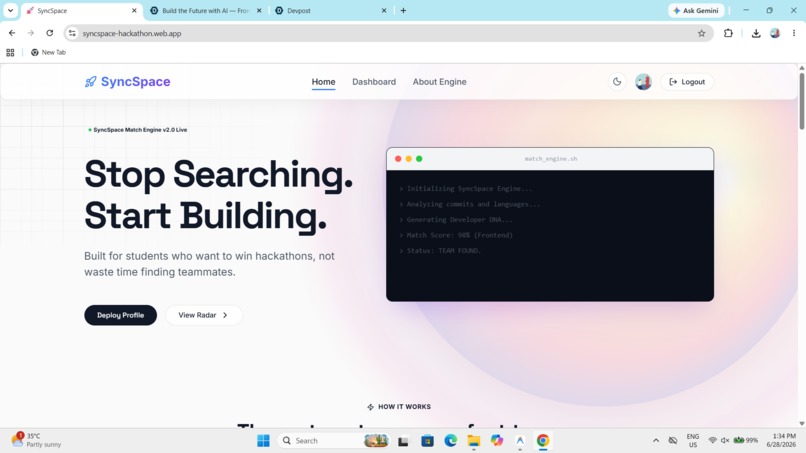Click the yellow dot in terminal window
The image size is (806, 453).
pos(409,159)
